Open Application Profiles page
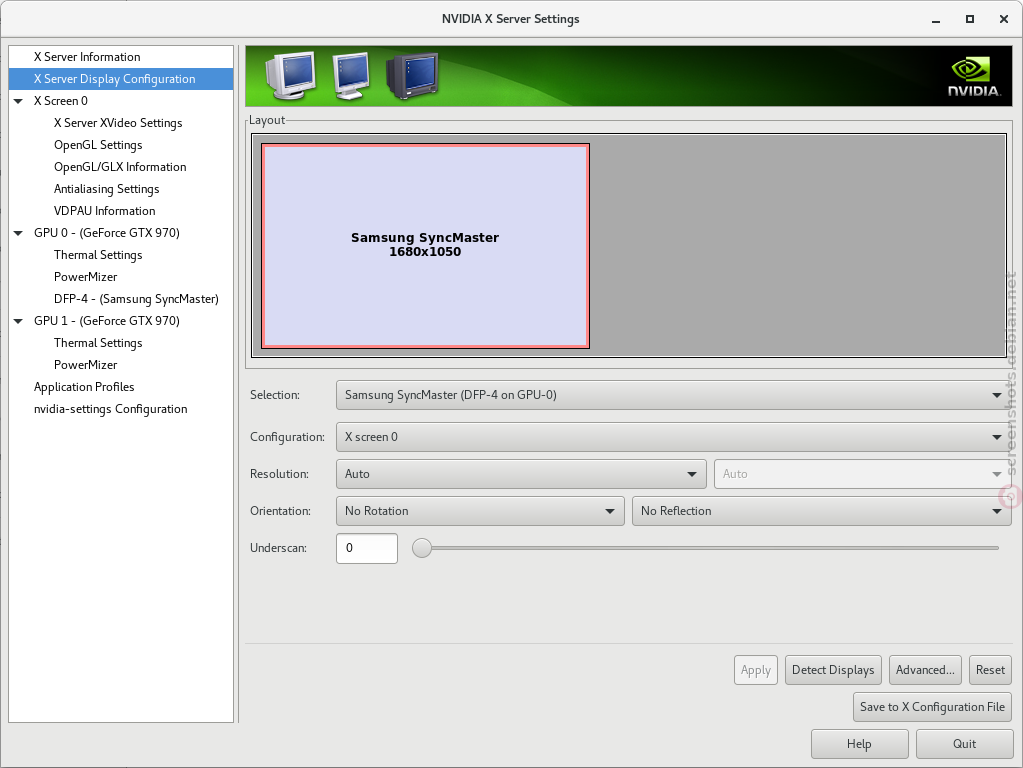Viewport: 1023px width, 768px height. pyautogui.click(x=121, y=387)
